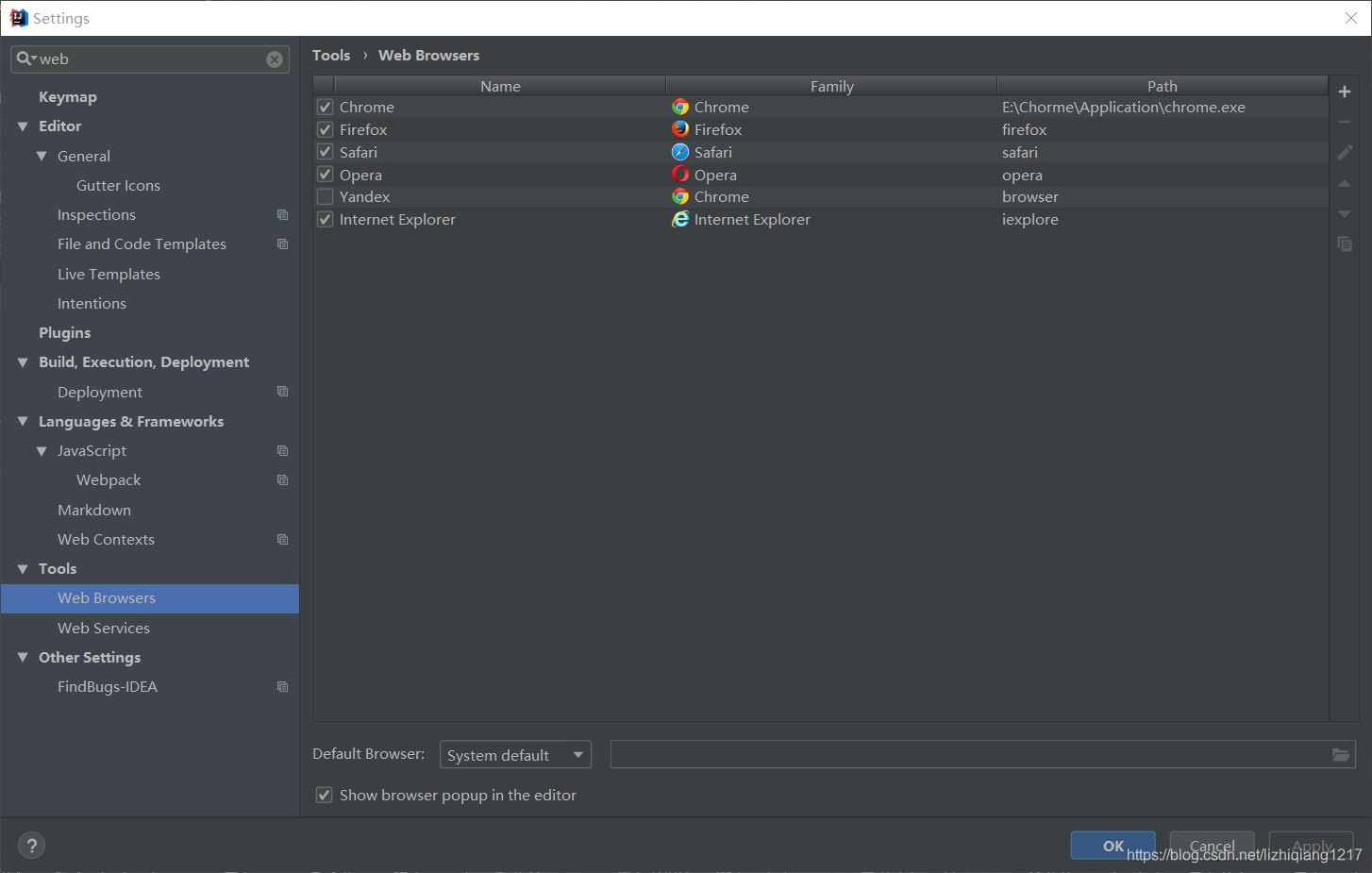1372x873 pixels.
Task: Open the Plugins settings page
Action: point(65,333)
